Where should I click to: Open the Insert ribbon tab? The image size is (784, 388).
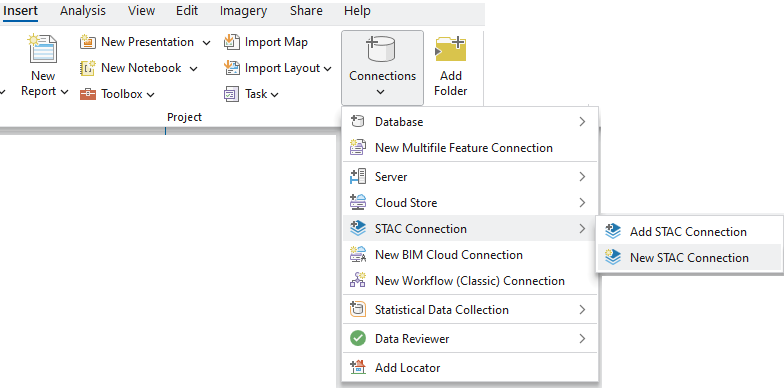(x=20, y=11)
